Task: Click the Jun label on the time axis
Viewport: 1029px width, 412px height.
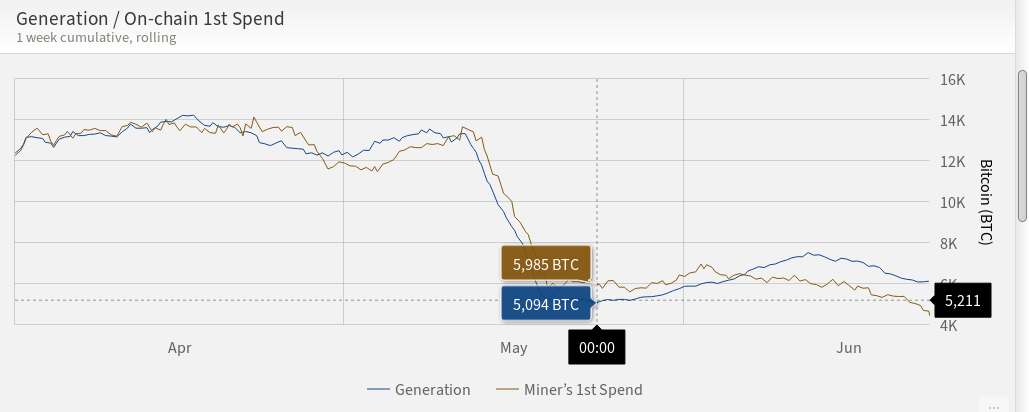Action: (849, 348)
